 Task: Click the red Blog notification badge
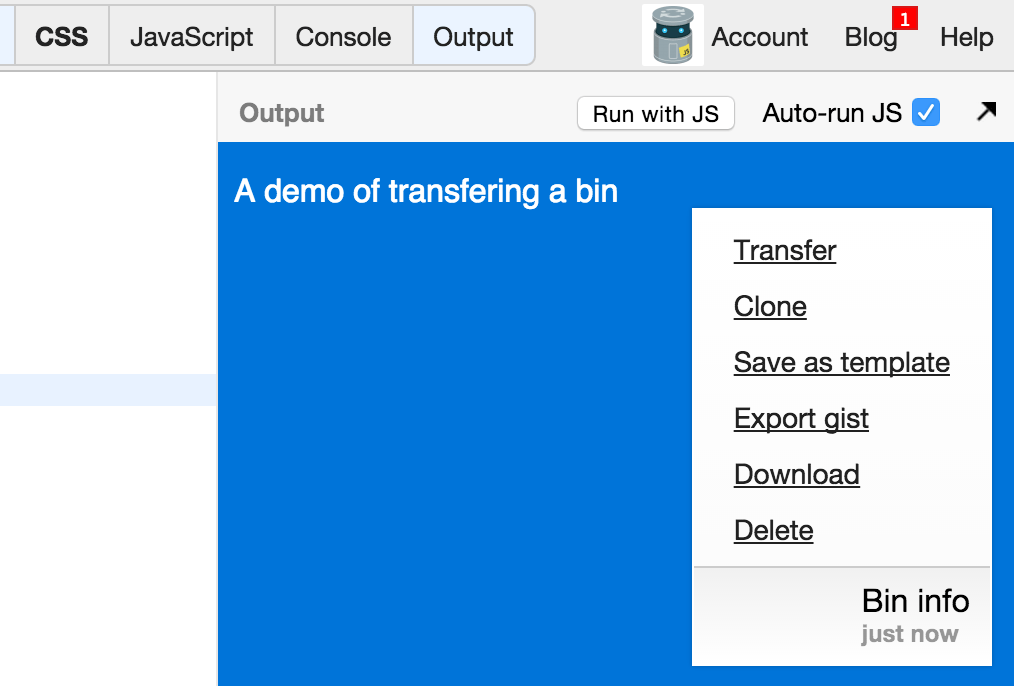click(903, 16)
